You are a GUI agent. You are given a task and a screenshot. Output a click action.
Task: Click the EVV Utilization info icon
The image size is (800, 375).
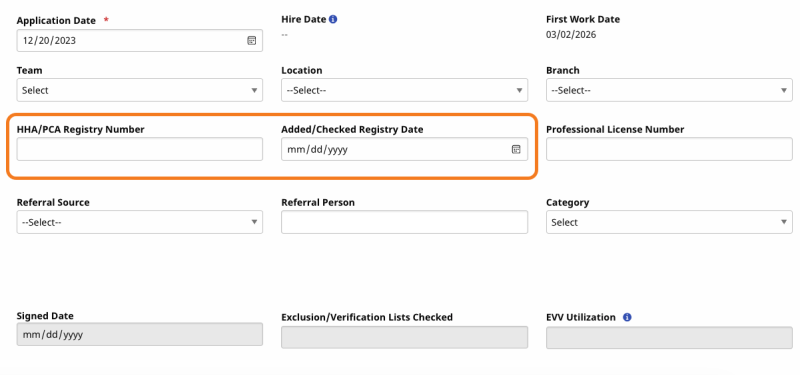pyautogui.click(x=627, y=317)
